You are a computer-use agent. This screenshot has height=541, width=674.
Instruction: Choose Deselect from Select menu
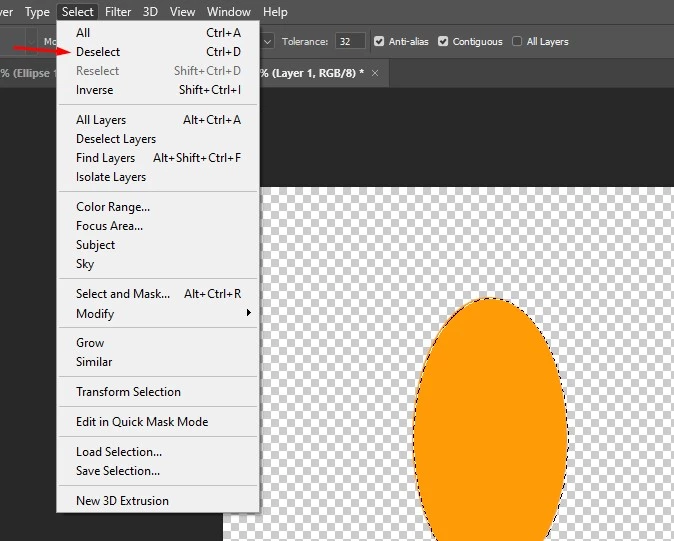click(158, 52)
